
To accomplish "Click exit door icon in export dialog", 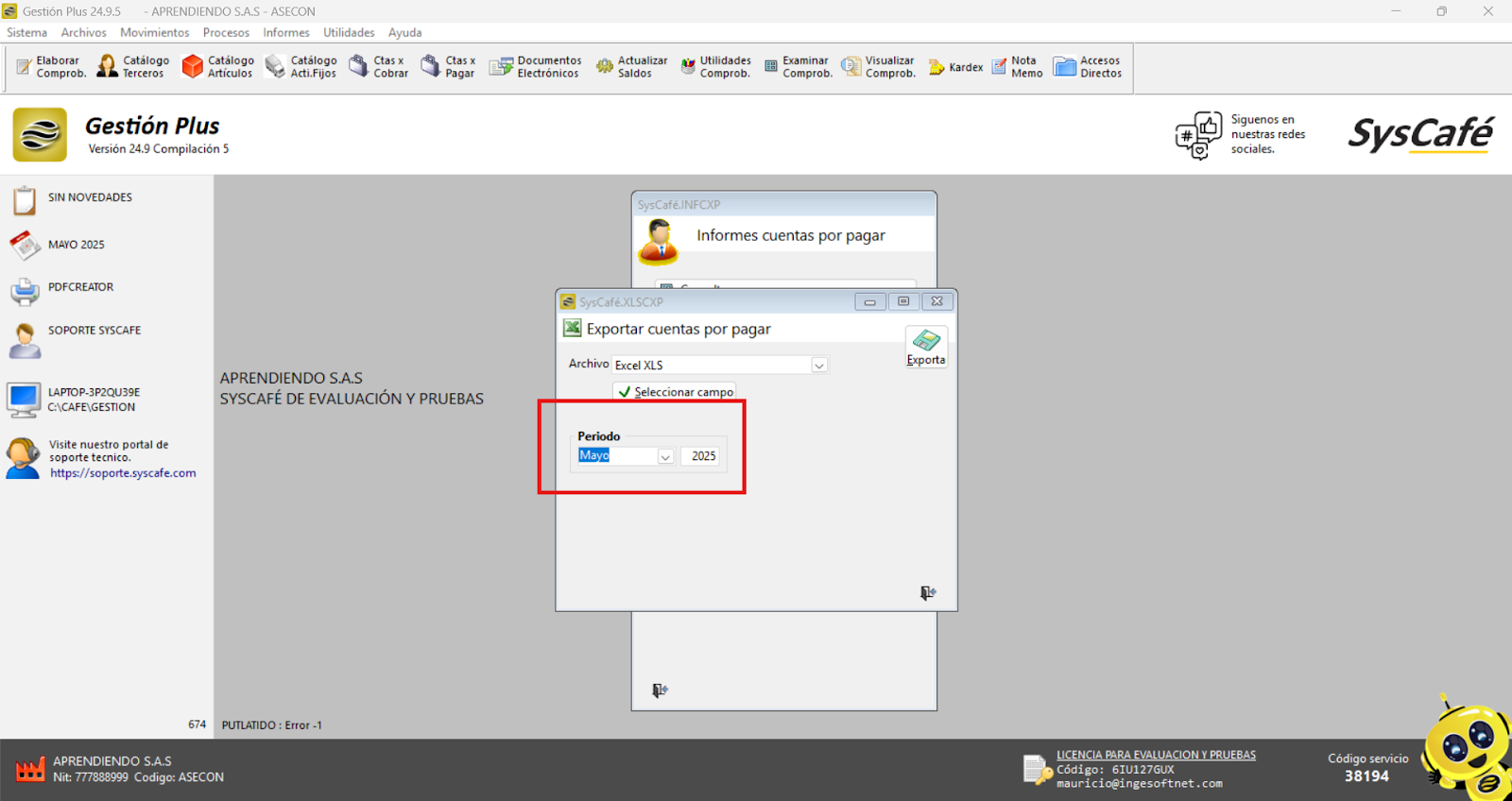I will tap(928, 593).
